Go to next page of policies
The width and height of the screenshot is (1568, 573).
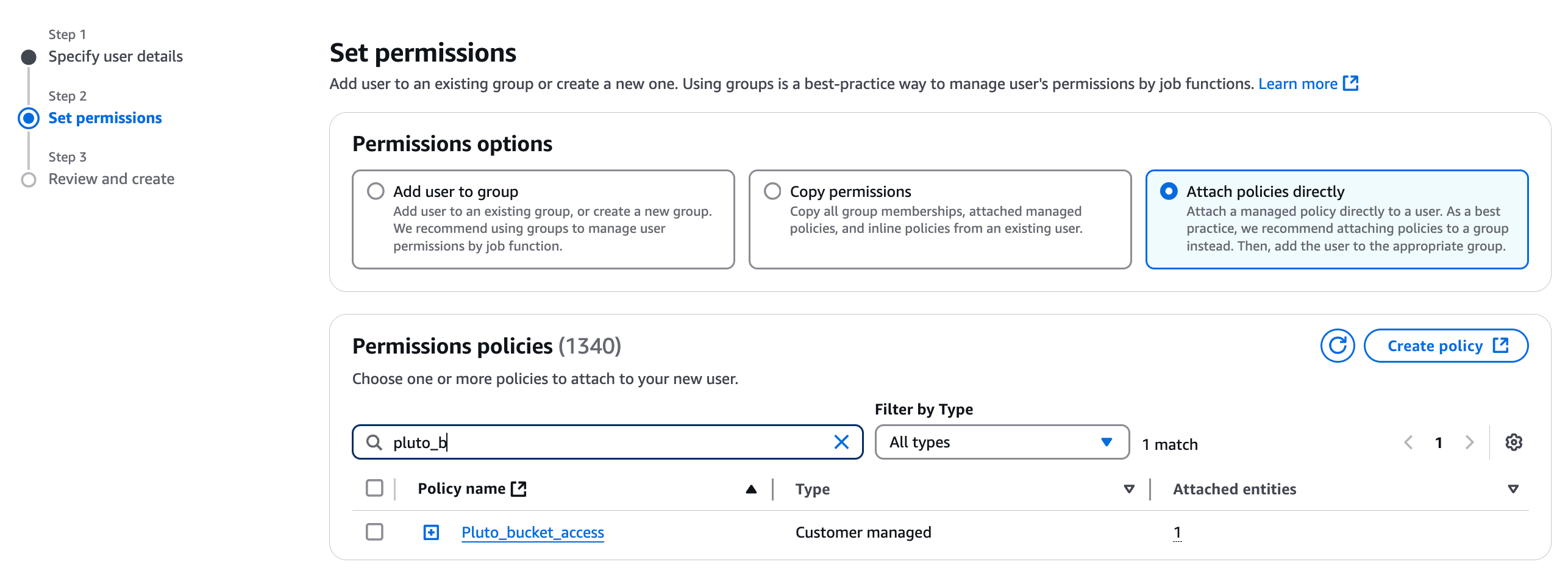[1470, 443]
